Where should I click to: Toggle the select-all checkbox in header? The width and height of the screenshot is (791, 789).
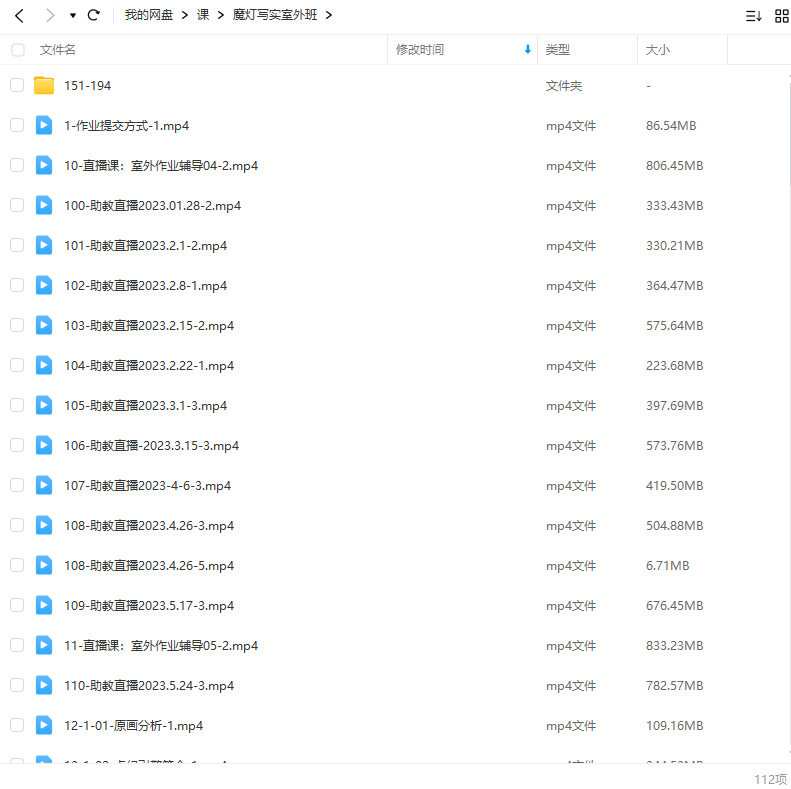click(x=17, y=50)
